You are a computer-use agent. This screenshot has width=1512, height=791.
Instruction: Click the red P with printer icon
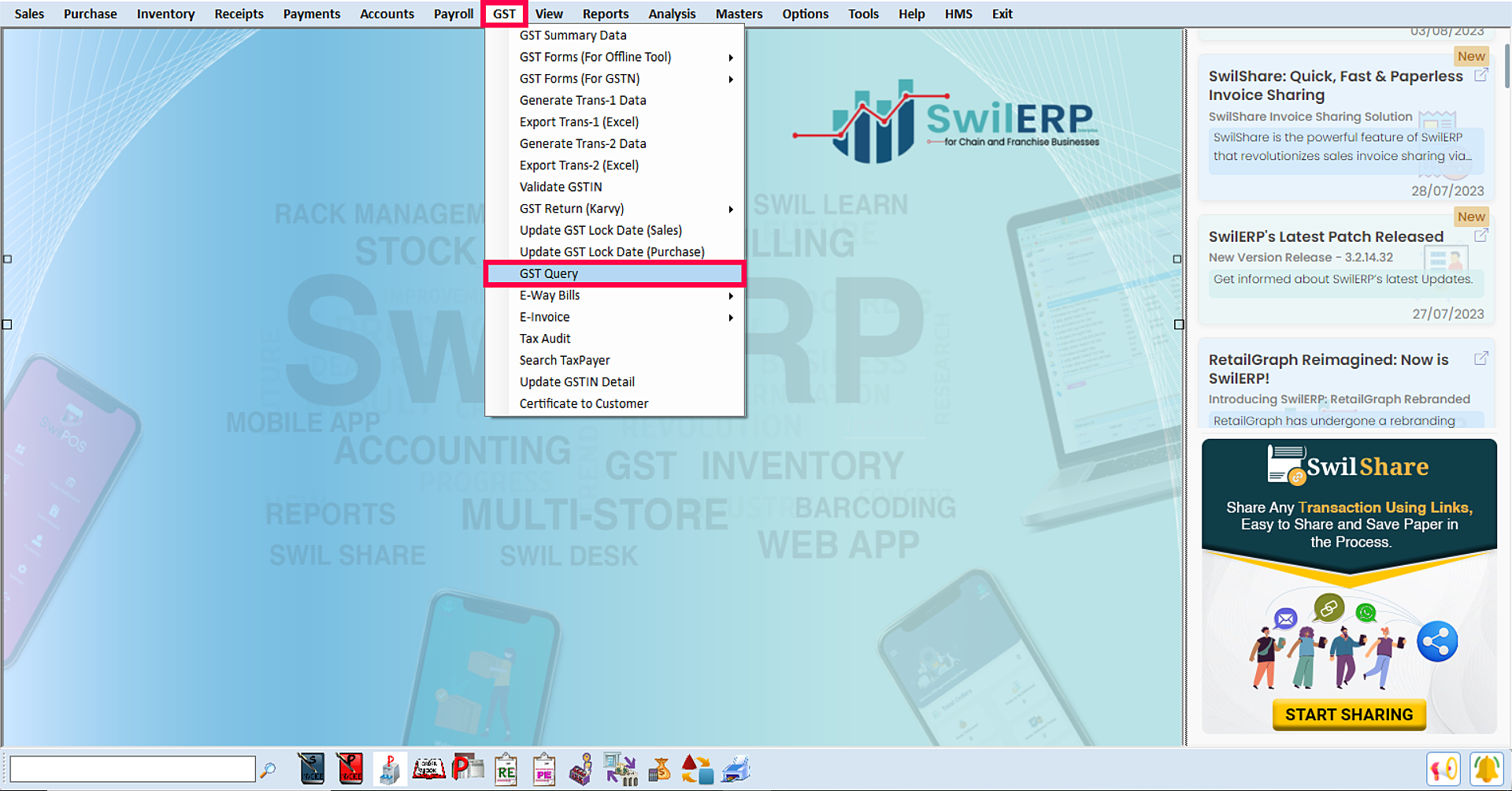point(468,768)
